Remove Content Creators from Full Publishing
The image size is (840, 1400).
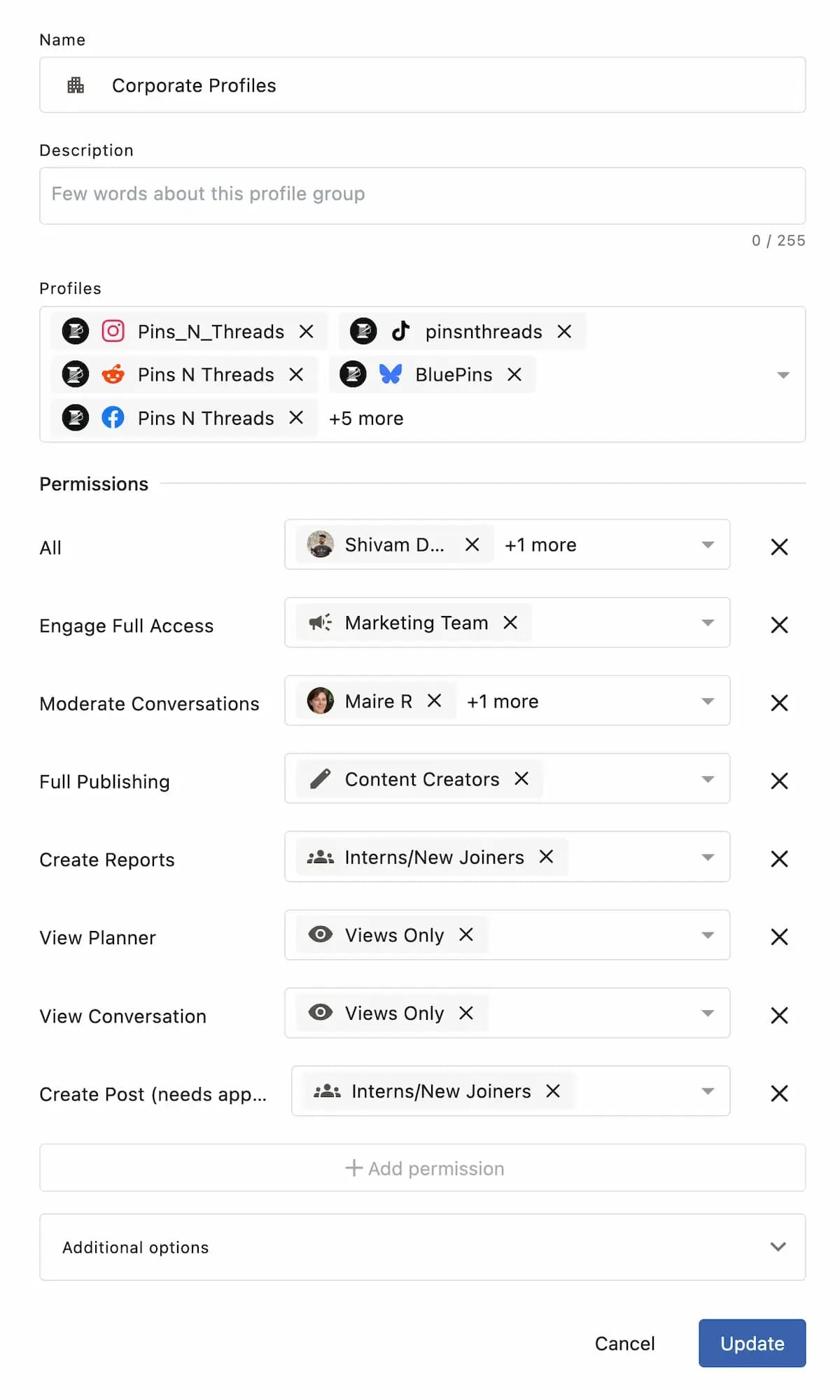tap(521, 779)
